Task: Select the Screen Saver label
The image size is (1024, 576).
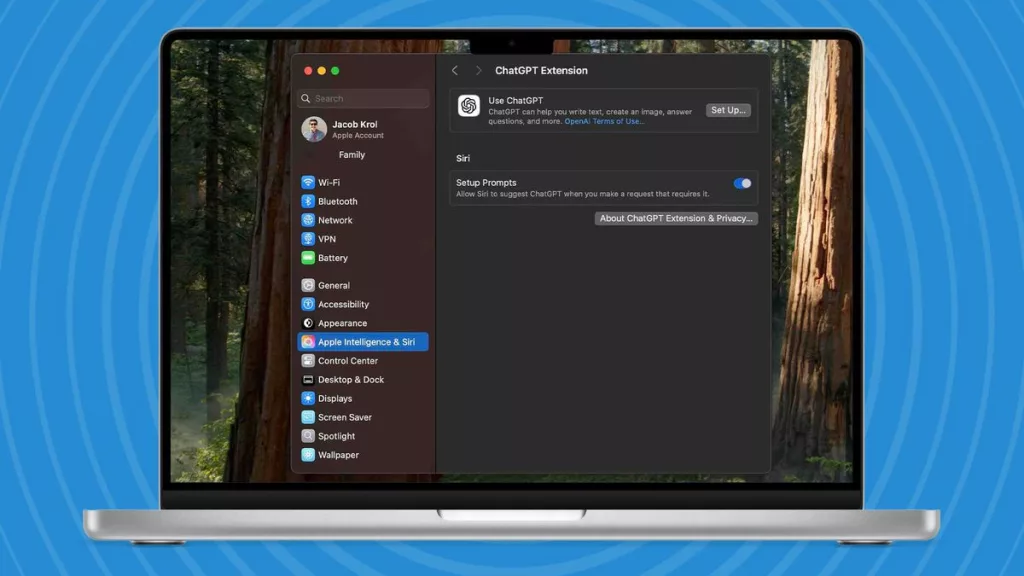Action: [x=345, y=417]
